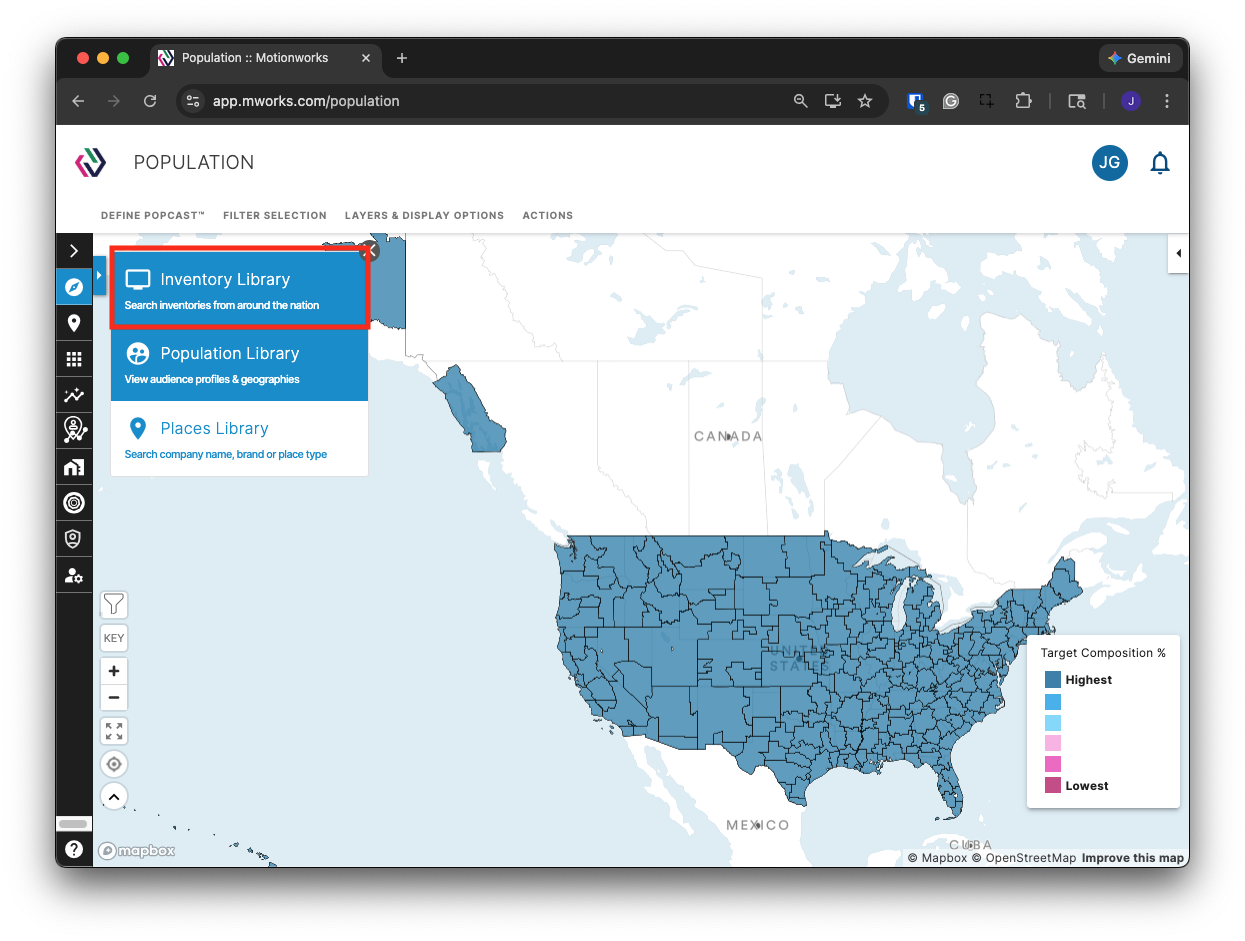Viewport: 1245px width, 941px height.
Task: Open the notifications bell
Action: pyautogui.click(x=1160, y=163)
